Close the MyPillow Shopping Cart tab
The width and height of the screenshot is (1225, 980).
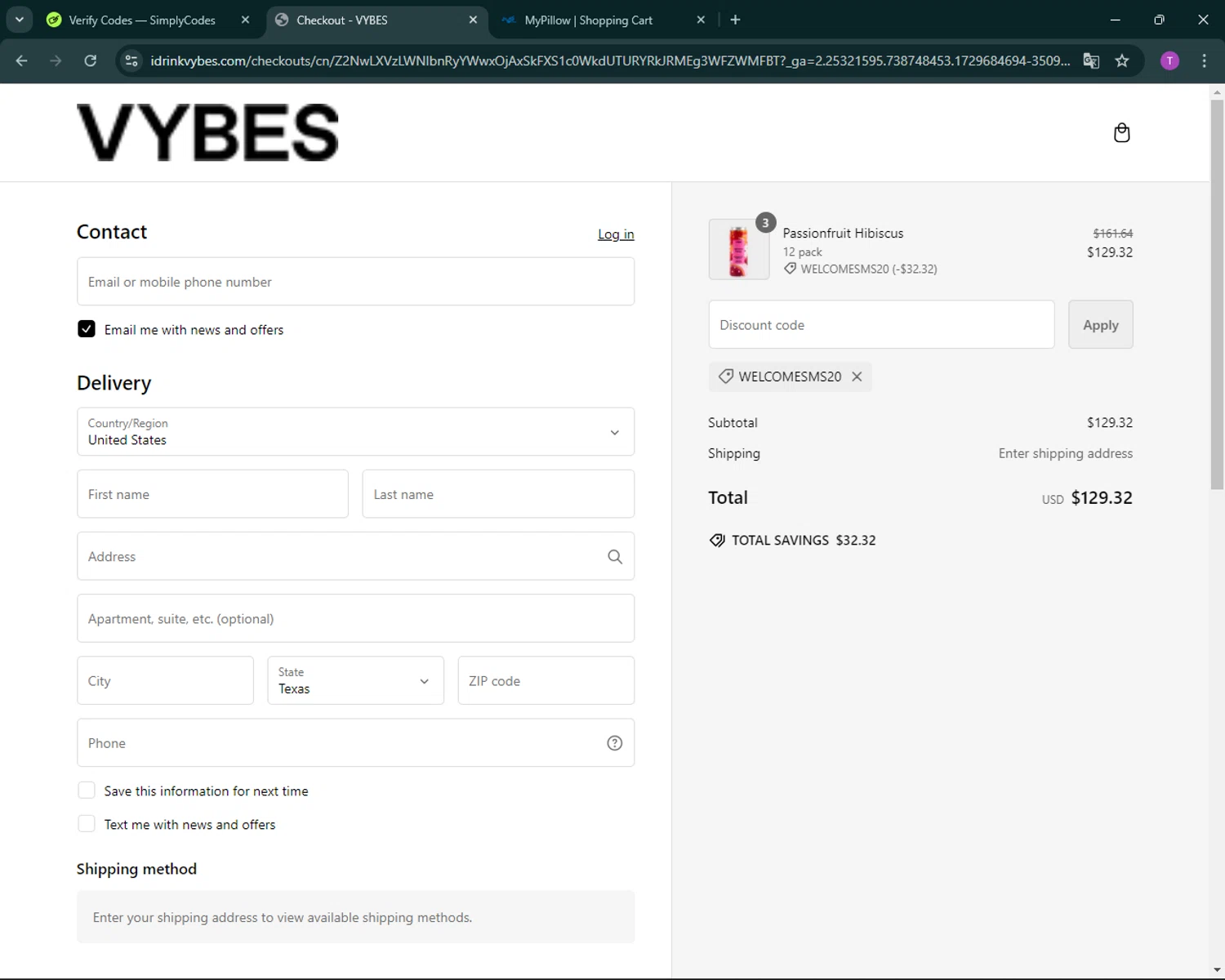click(701, 20)
